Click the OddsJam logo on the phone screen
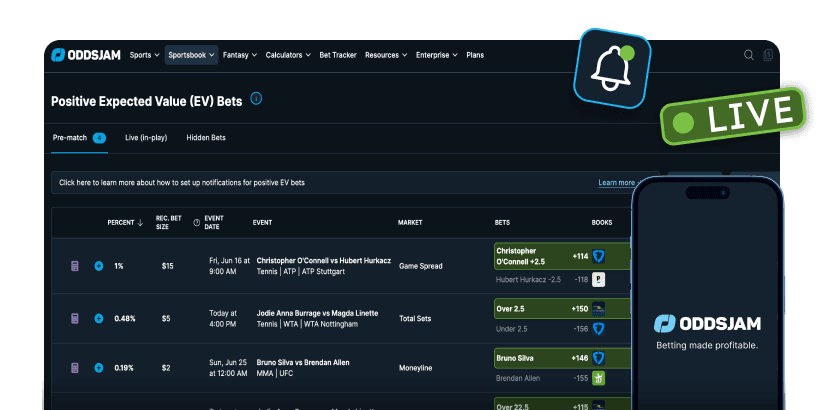 point(707,323)
